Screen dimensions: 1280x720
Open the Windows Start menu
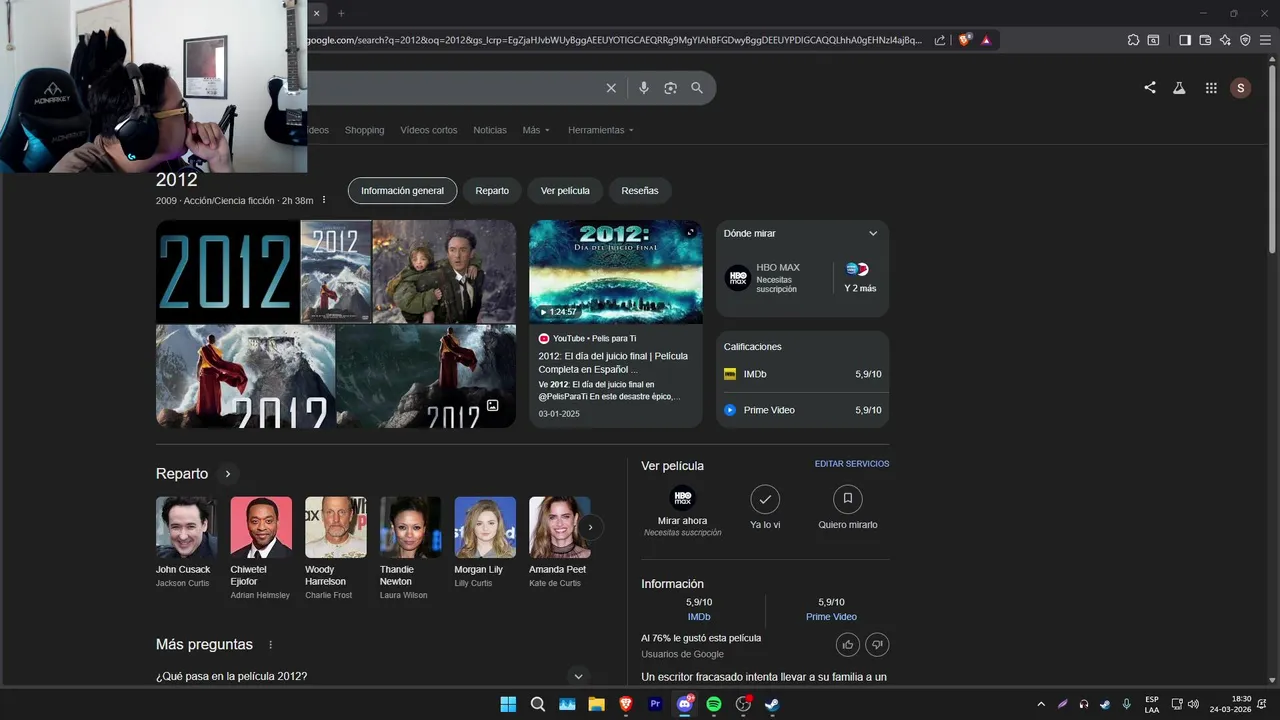point(508,704)
